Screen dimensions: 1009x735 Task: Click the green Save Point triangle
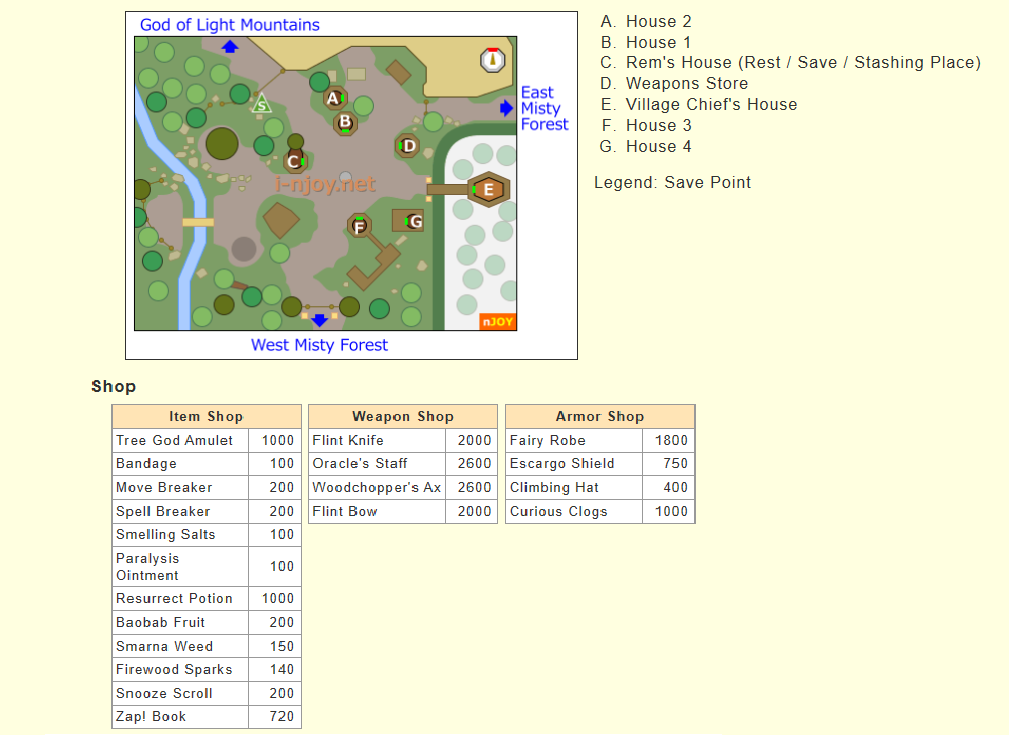tap(261, 103)
